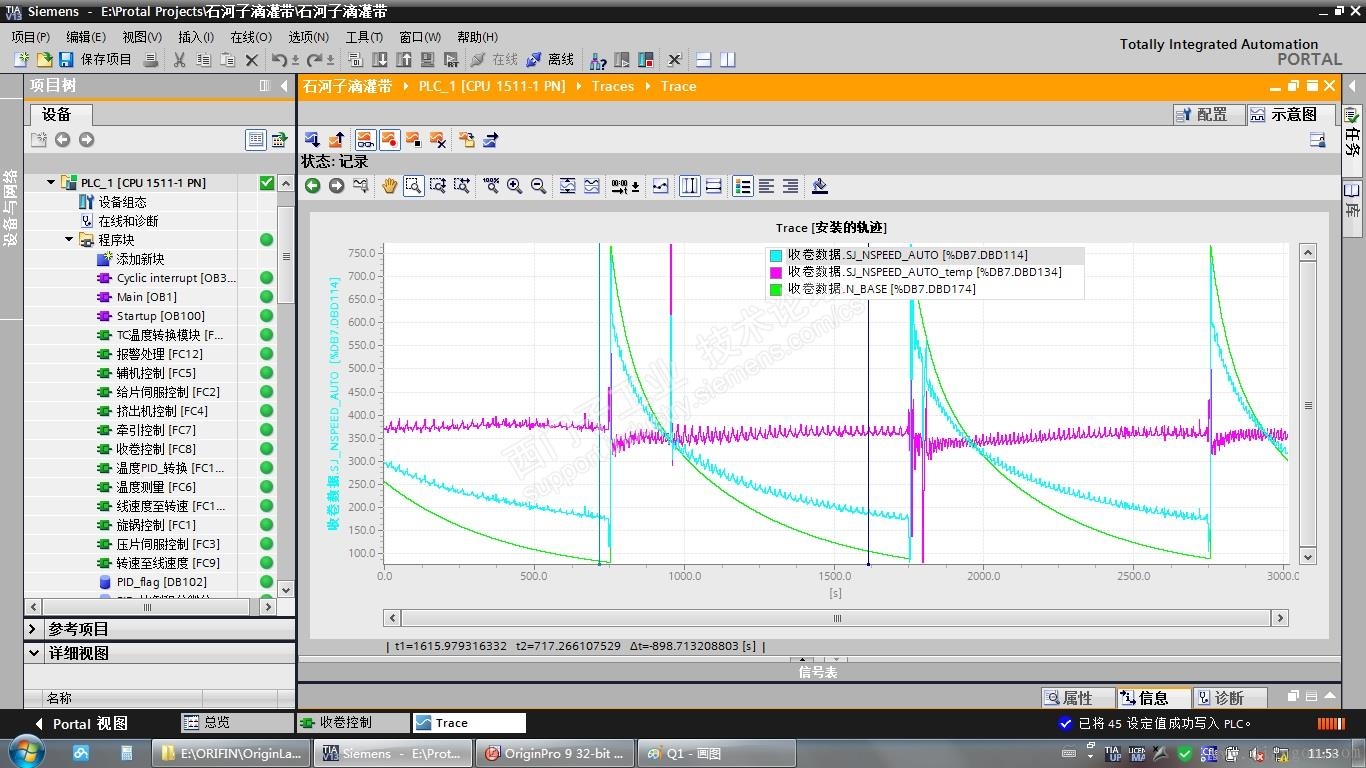Expand the 参考项目 panel

[x=32, y=629]
